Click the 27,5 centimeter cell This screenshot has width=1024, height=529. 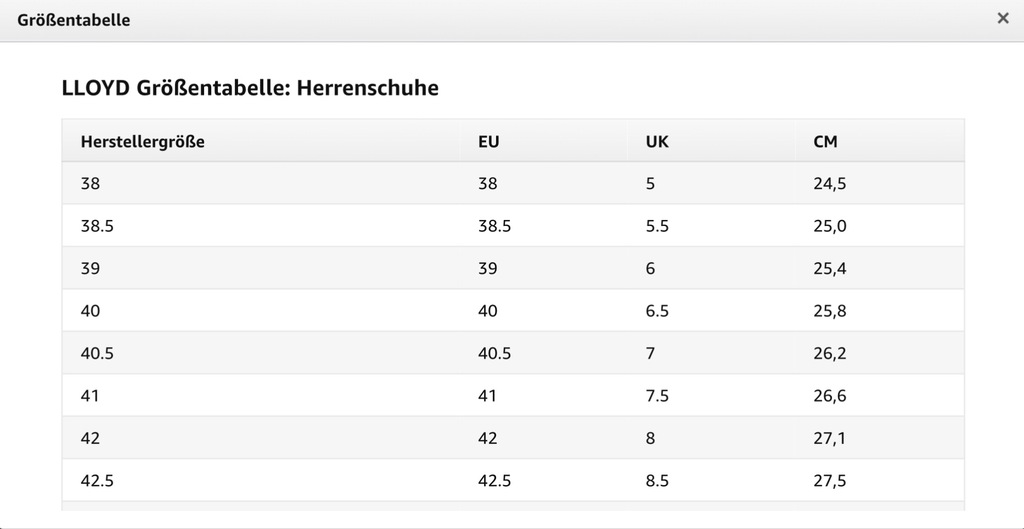tap(830, 481)
